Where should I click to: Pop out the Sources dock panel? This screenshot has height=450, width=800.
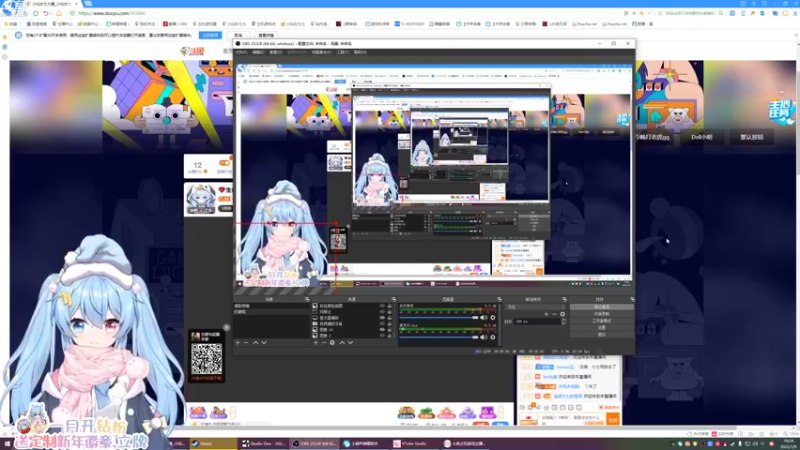pyautogui.click(x=394, y=299)
